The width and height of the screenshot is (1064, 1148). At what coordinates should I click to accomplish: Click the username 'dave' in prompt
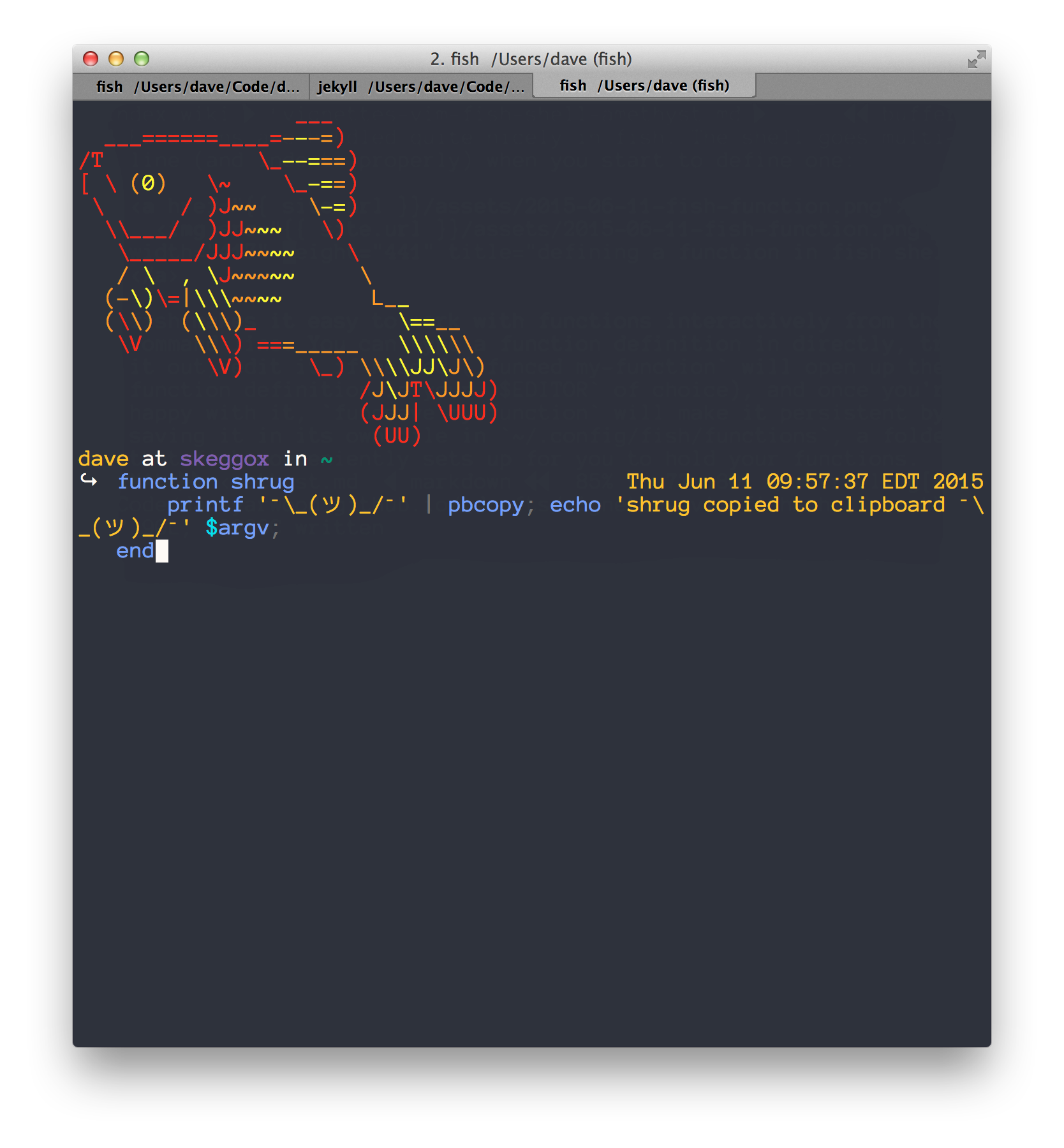point(103,459)
